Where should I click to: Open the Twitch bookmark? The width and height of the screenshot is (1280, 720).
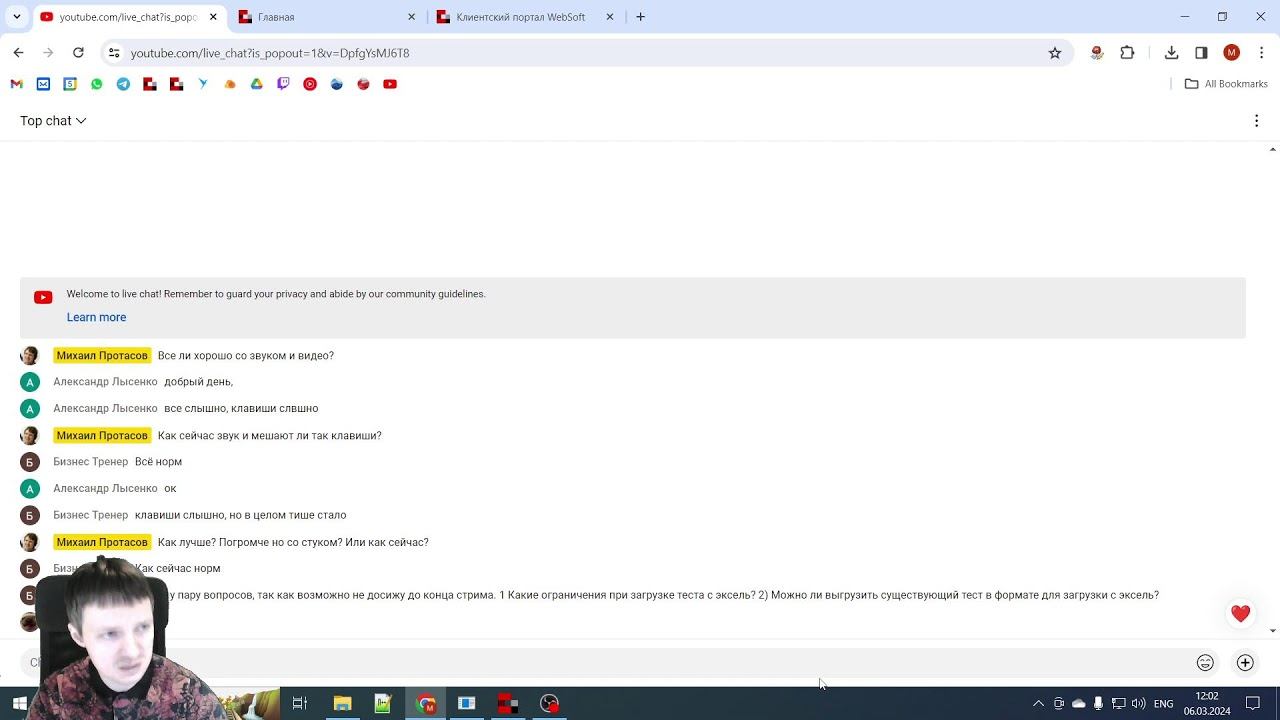point(283,84)
